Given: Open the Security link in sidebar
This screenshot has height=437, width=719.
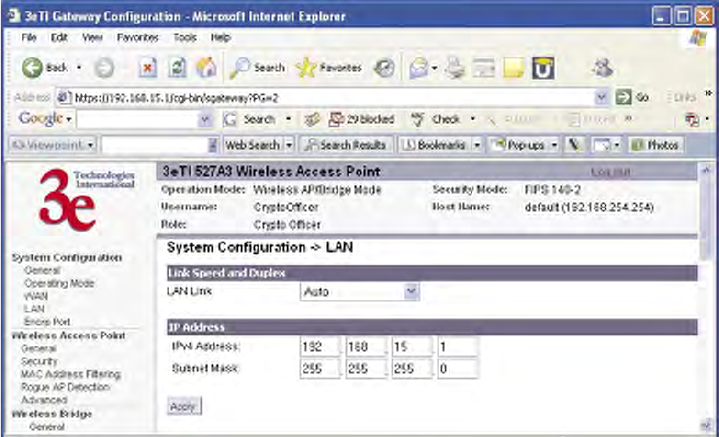Looking at the screenshot, I should click(x=39, y=361).
